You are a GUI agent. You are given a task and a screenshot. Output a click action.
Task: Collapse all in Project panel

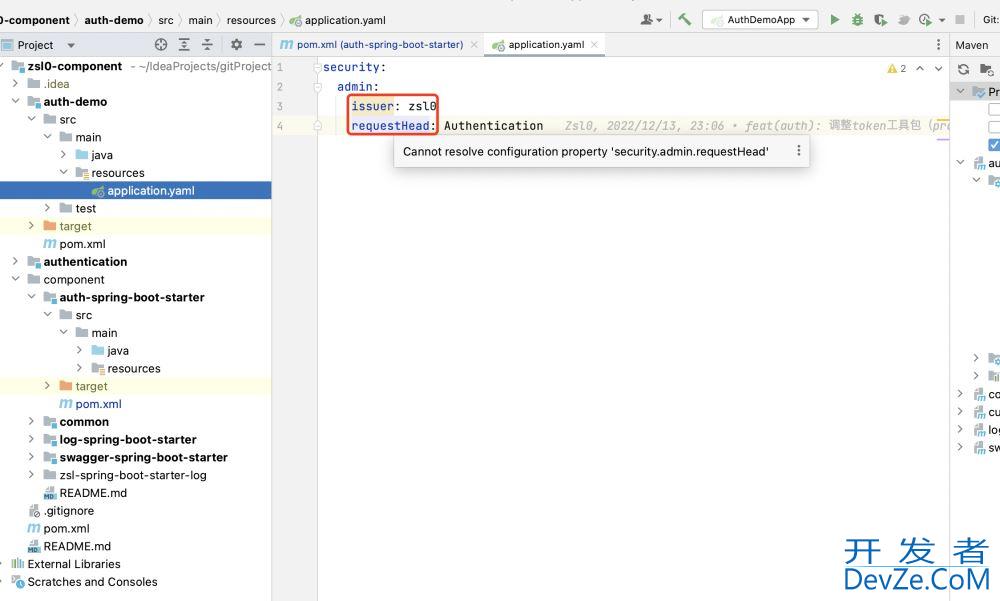tap(207, 45)
